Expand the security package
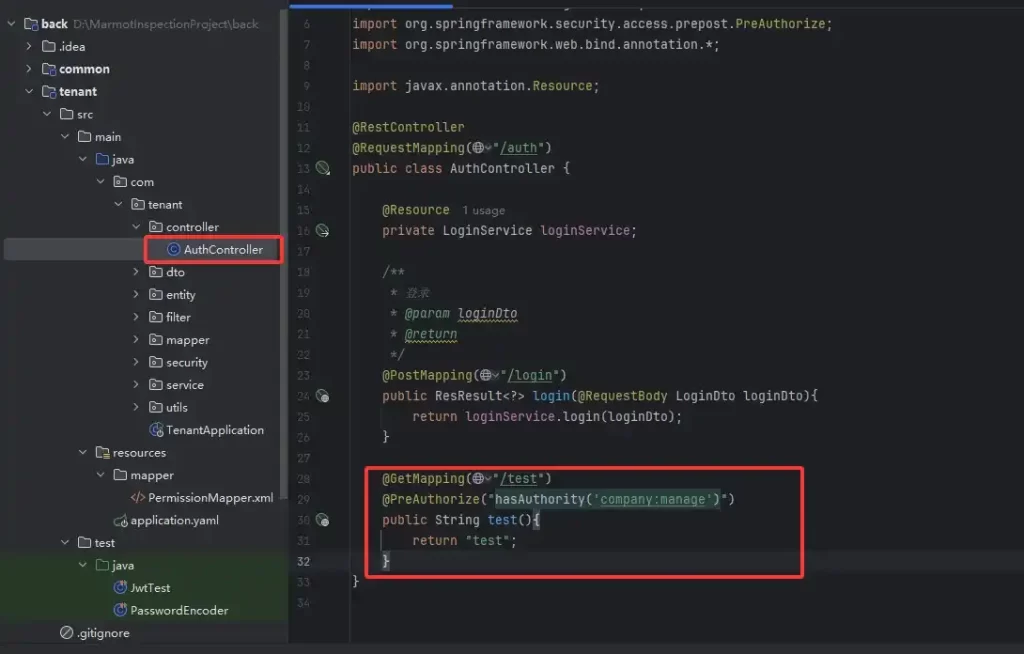This screenshot has width=1024, height=654. pos(137,362)
